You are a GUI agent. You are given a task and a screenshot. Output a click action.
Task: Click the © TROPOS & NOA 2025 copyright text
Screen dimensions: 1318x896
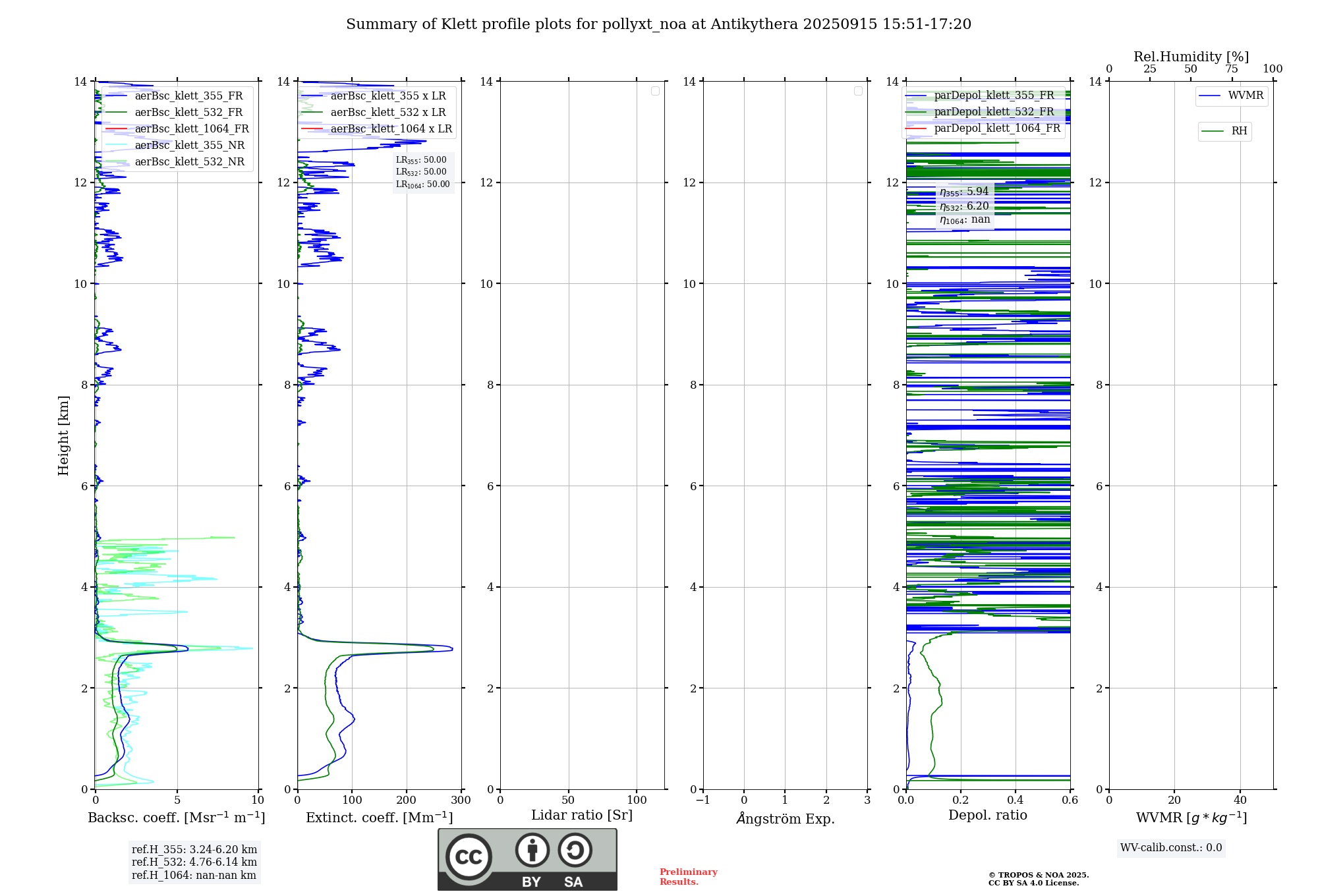click(x=1039, y=875)
